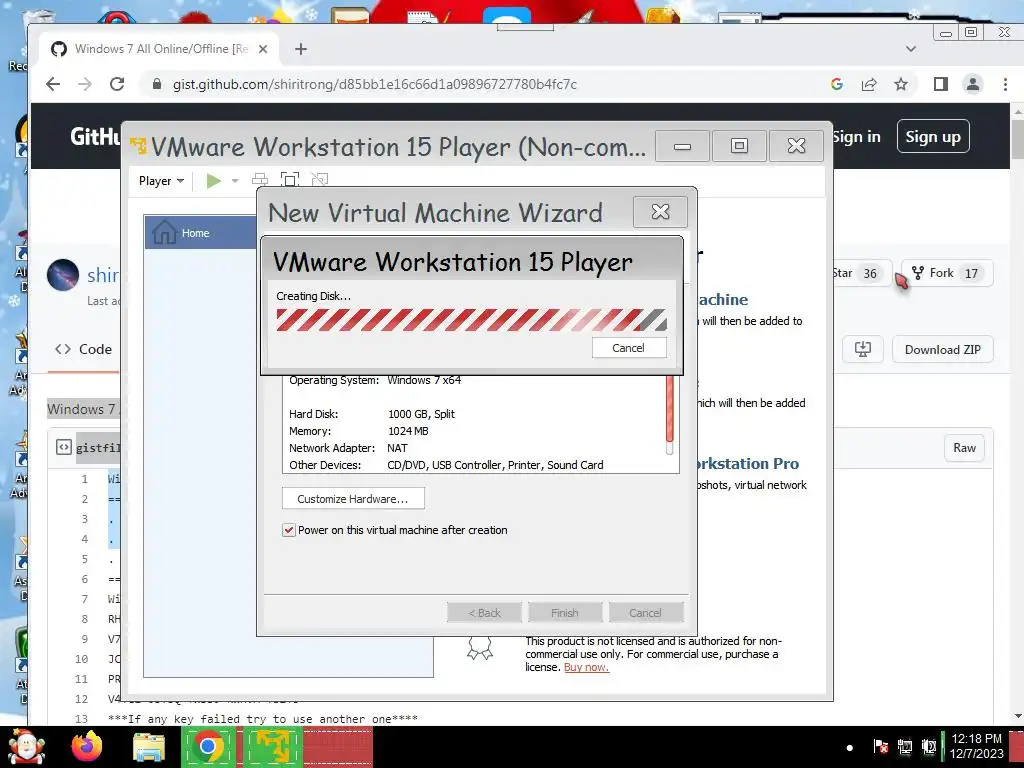This screenshot has width=1024, height=768.
Task: Click Download ZIP button
Action: [x=942, y=349]
